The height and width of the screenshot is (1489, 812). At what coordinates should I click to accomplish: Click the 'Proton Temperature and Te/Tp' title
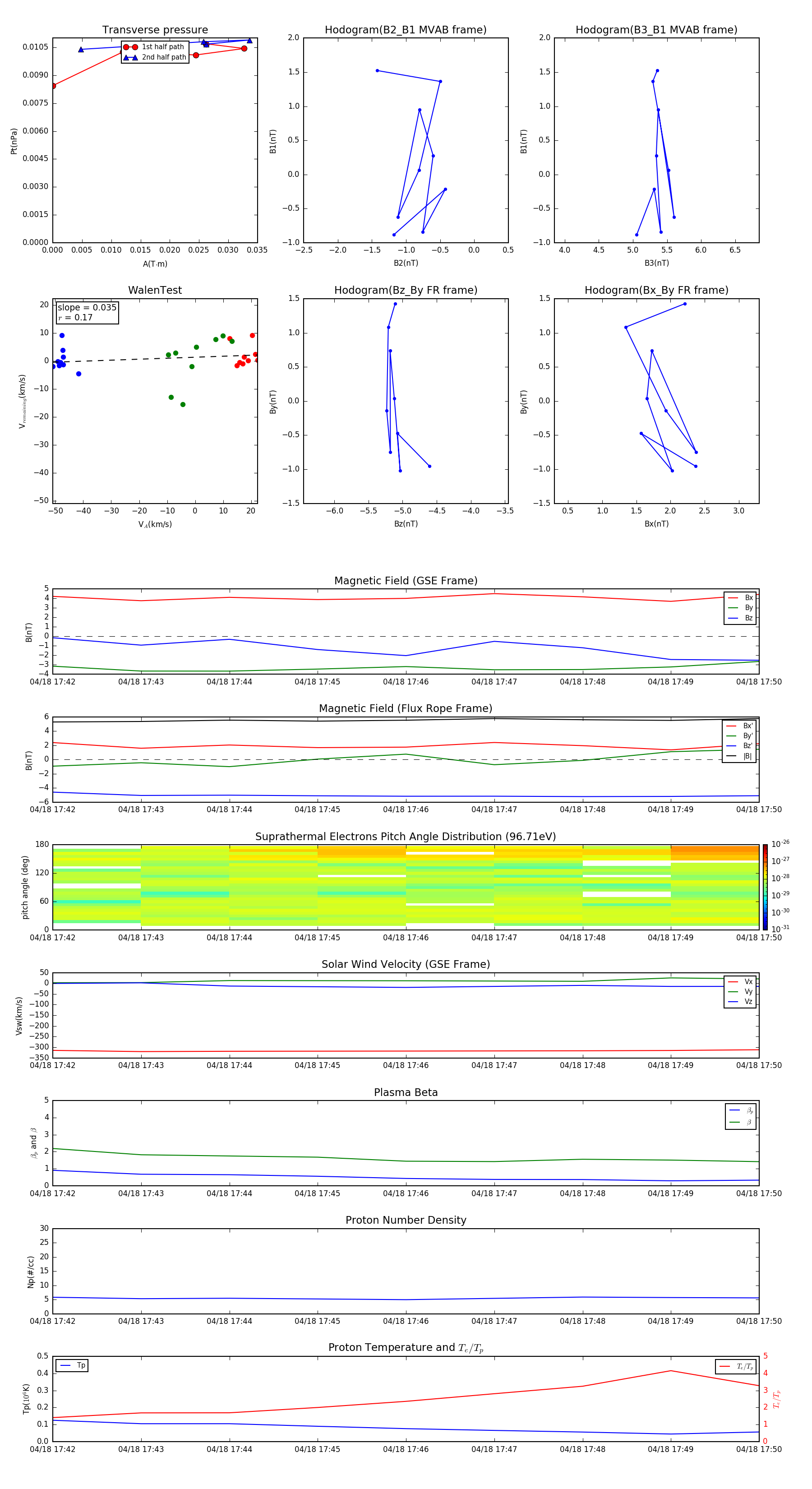click(406, 1348)
